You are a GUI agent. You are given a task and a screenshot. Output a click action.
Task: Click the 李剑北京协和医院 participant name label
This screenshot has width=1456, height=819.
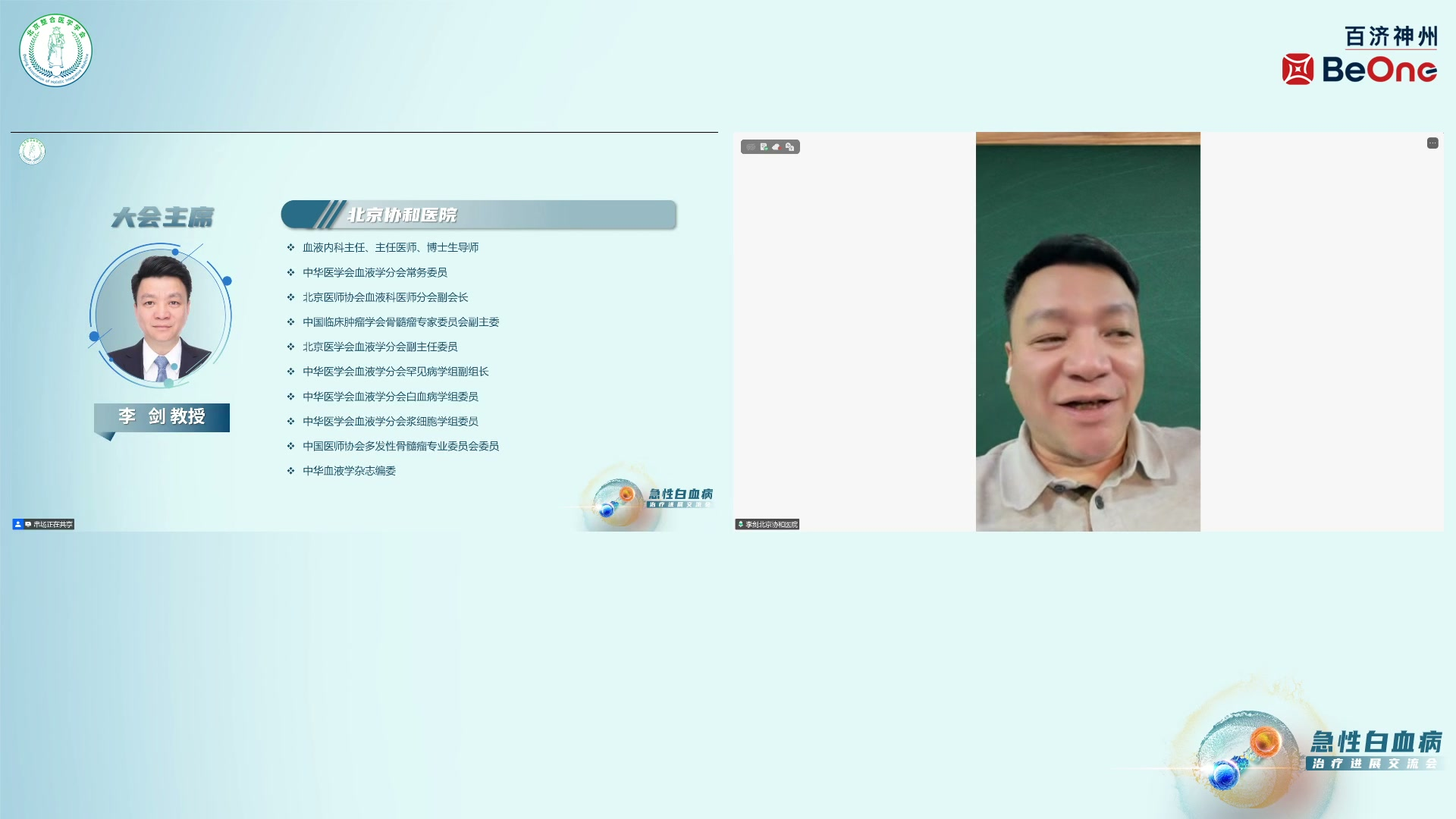[x=767, y=524]
